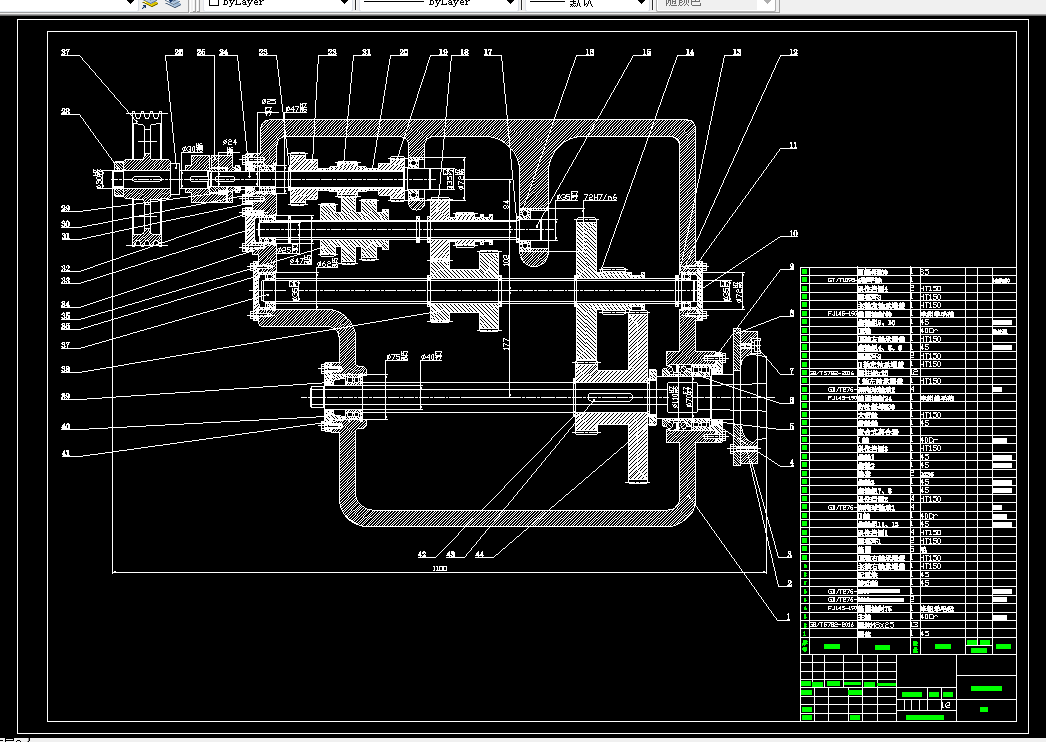Click the Layer Previous icon in toolbar
Screen dimensions: 1046x742
click(149, 3)
